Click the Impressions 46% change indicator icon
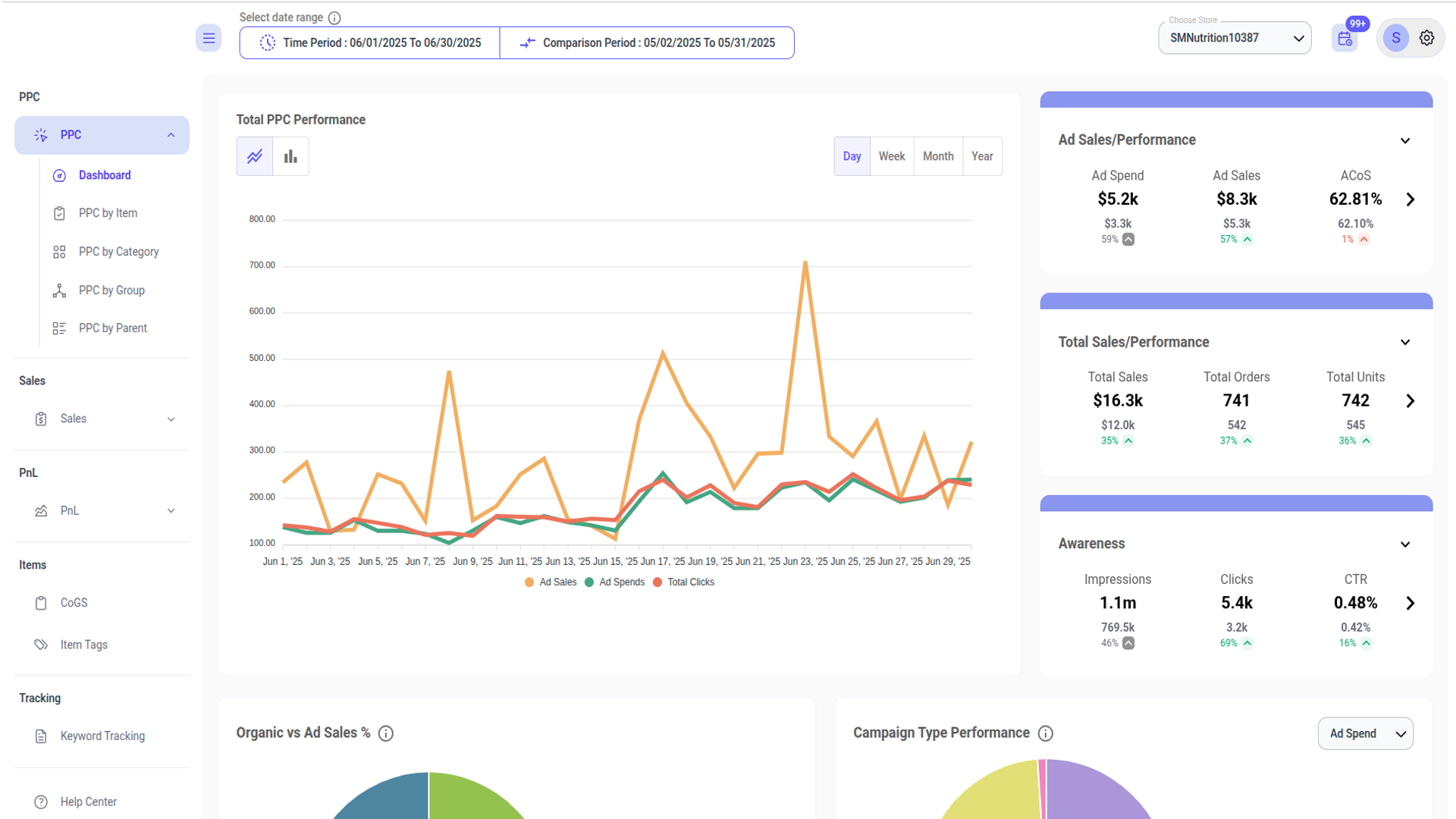The image size is (1456, 819). pos(1128,643)
